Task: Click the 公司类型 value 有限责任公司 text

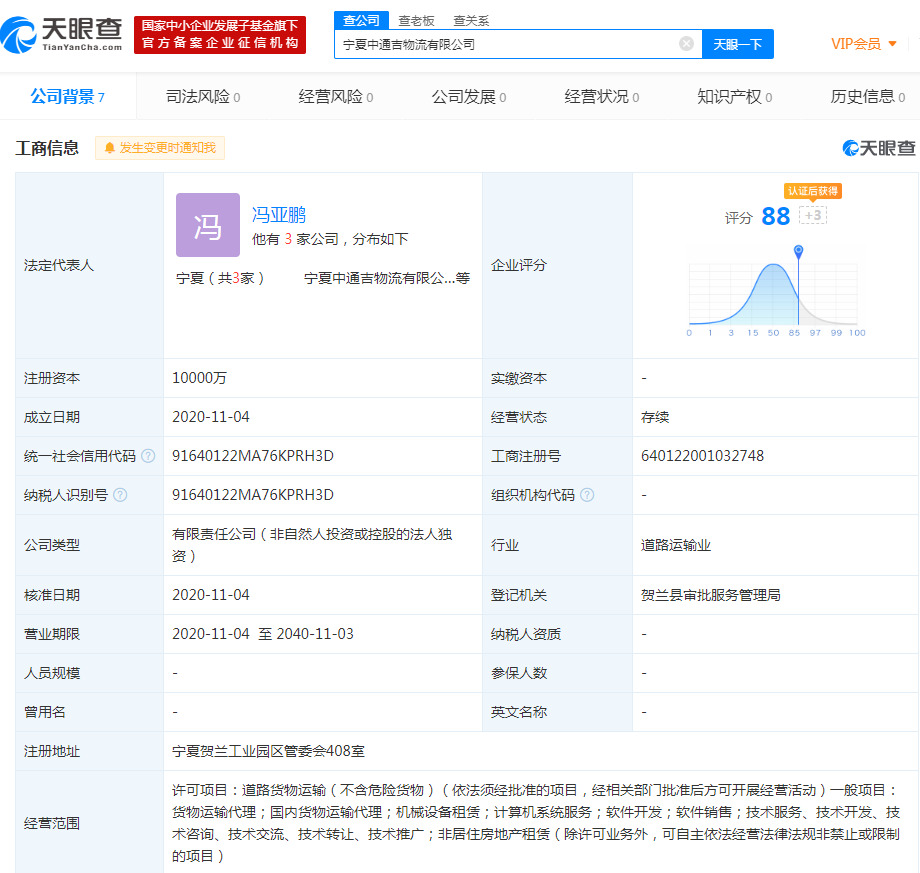Action: 312,545
